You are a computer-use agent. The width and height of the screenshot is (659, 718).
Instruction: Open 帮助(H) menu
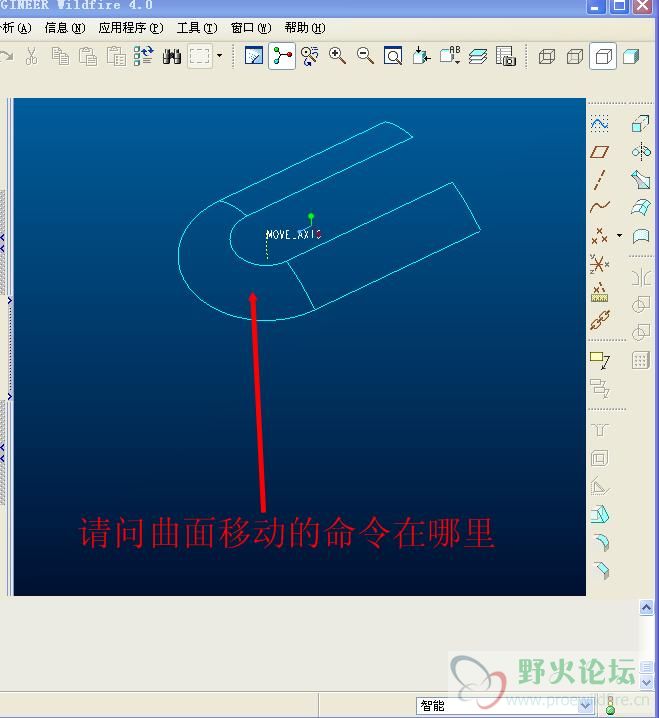click(x=305, y=28)
